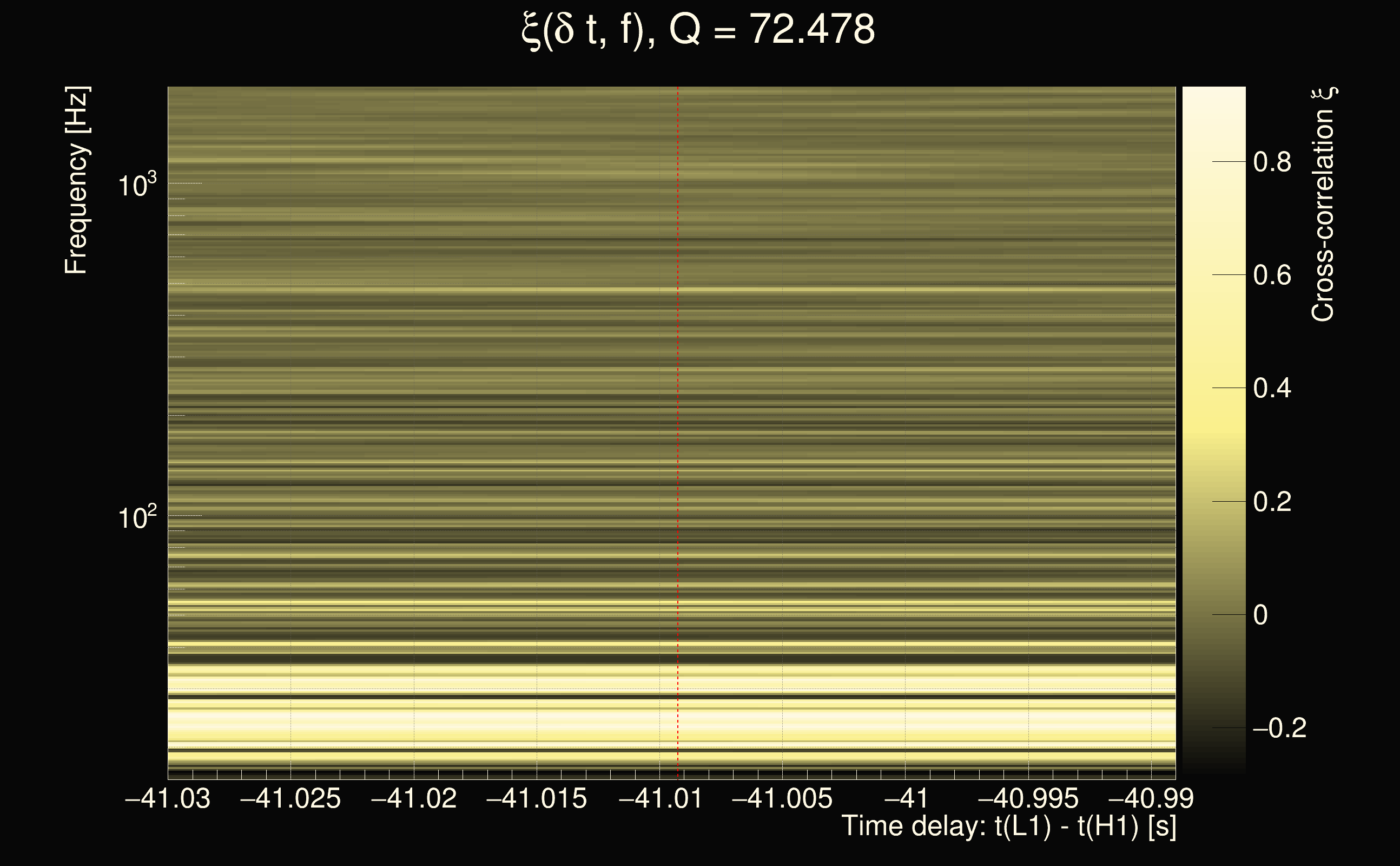This screenshot has width=1400, height=866.
Task: Click the -0.2 tick label on colorbar
Action: click(x=1279, y=728)
